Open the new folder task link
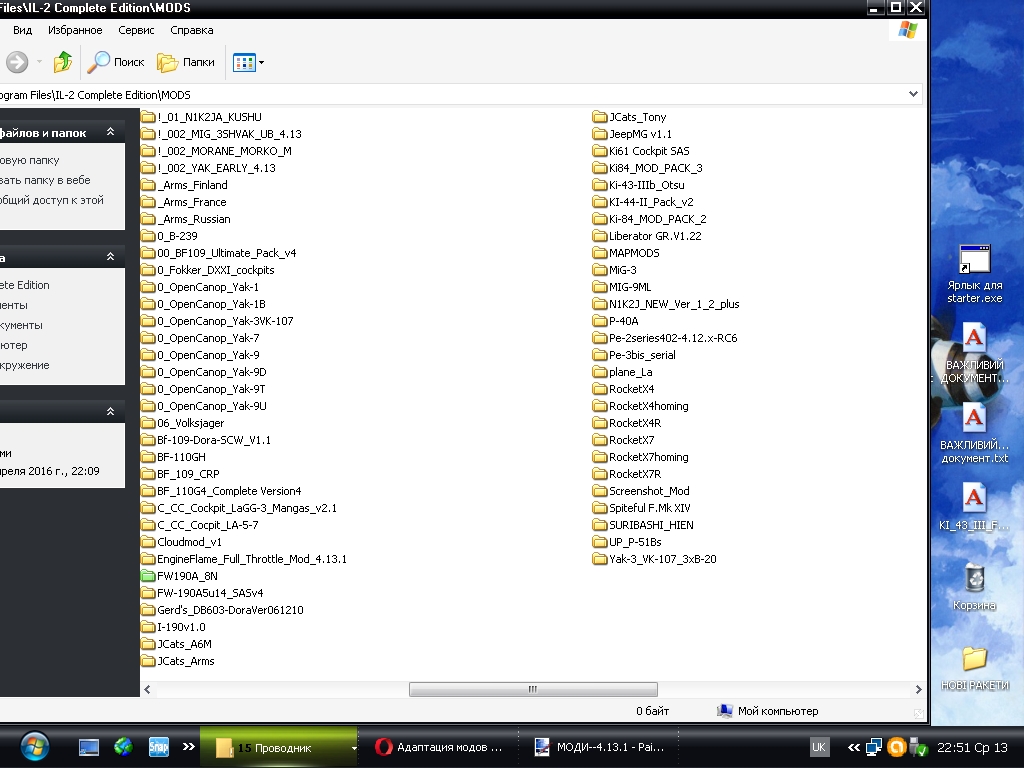This screenshot has height=768, width=1024. [x=29, y=160]
